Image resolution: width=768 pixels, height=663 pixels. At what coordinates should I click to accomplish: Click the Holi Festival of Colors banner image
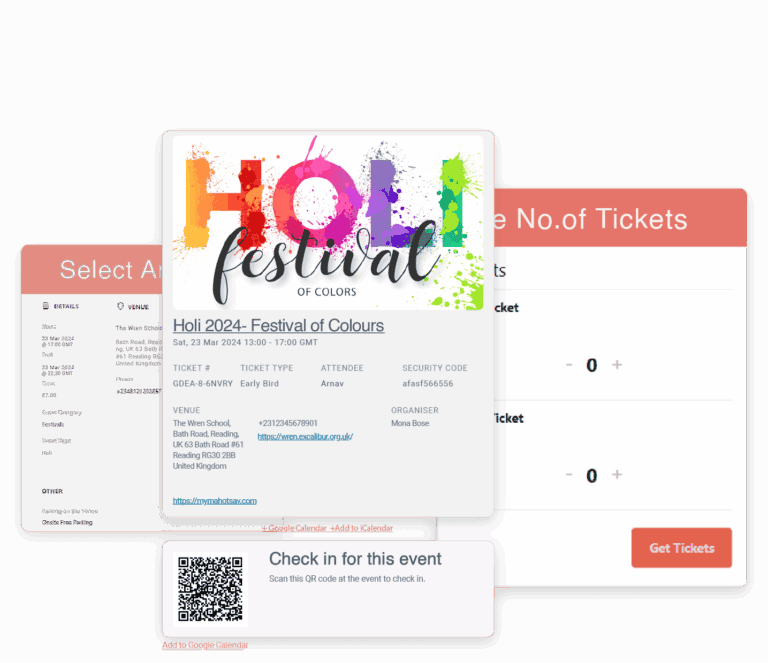click(x=328, y=223)
